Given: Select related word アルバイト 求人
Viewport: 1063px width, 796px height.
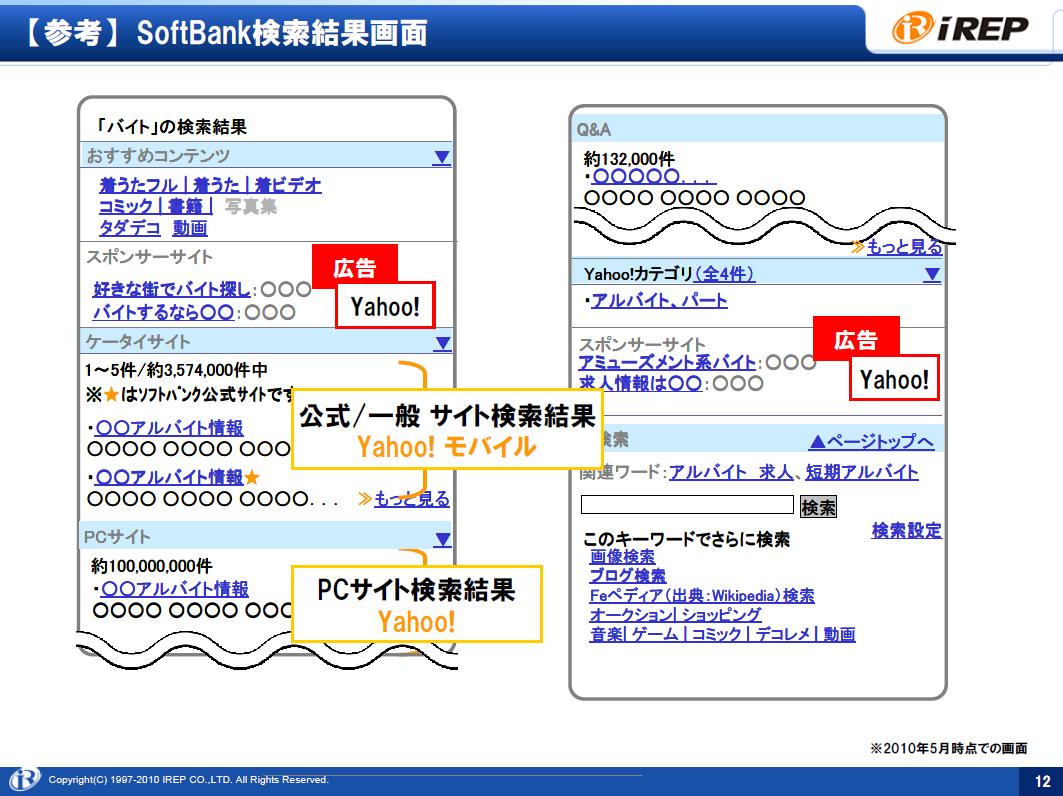Looking at the screenshot, I should click(731, 473).
